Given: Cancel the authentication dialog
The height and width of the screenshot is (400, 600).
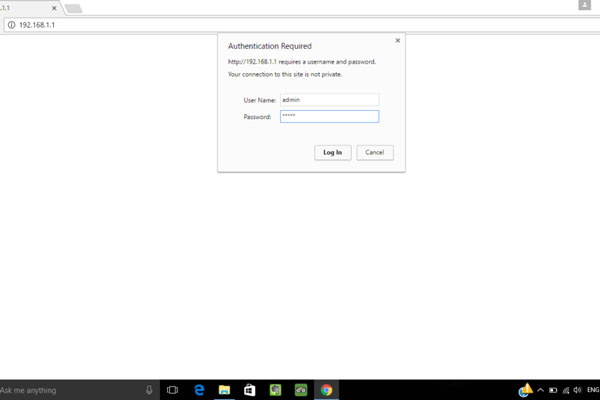Looking at the screenshot, I should pyautogui.click(x=375, y=152).
